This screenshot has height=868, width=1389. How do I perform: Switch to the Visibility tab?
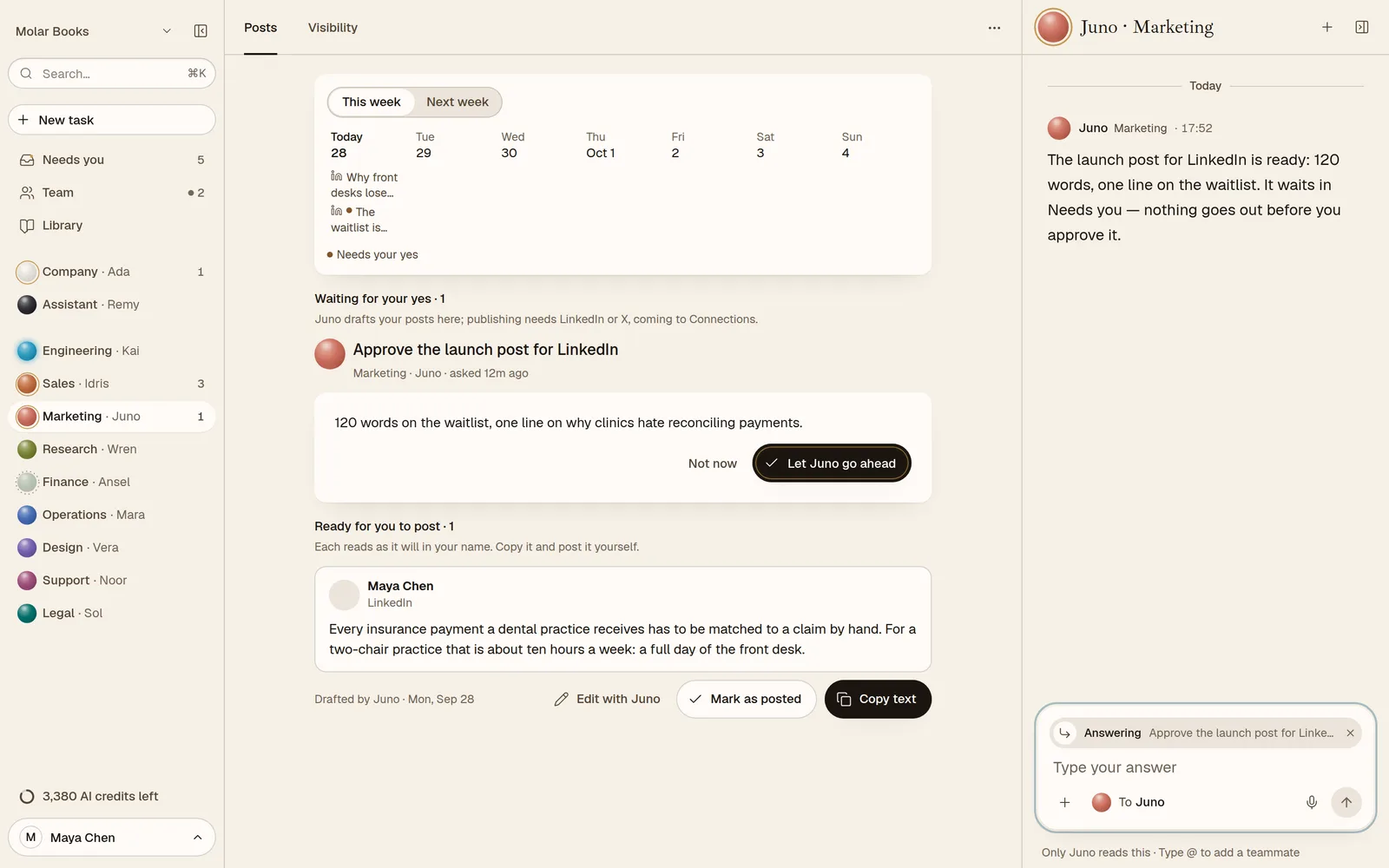point(332,28)
